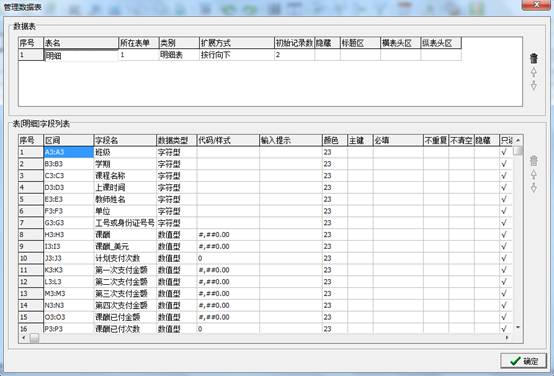This screenshot has width=554, height=376.
Task: Select the 工号或身份证号号 field name
Action: click(x=125, y=223)
